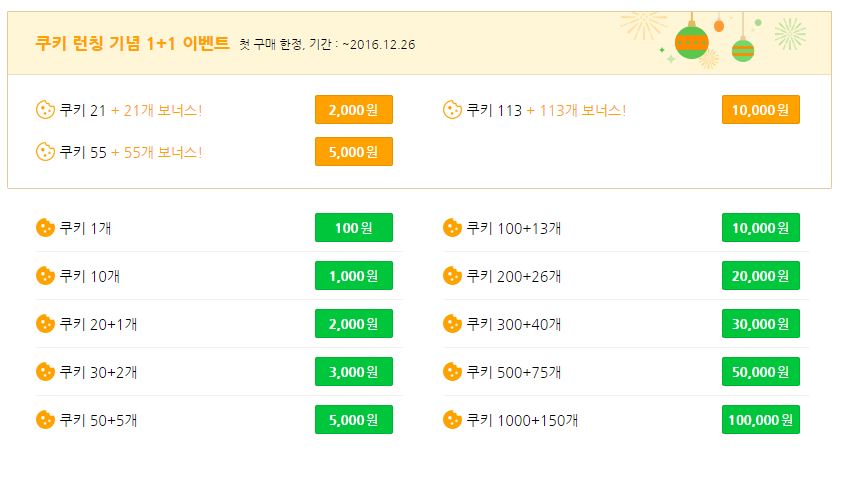Click the ornament decoration in event banner
The image size is (841, 493).
coord(690,41)
